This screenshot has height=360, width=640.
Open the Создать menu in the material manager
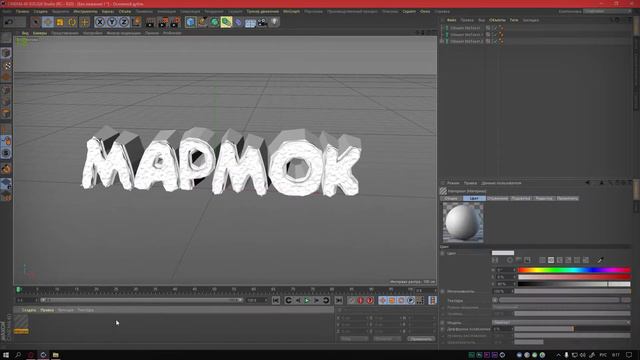[29, 310]
